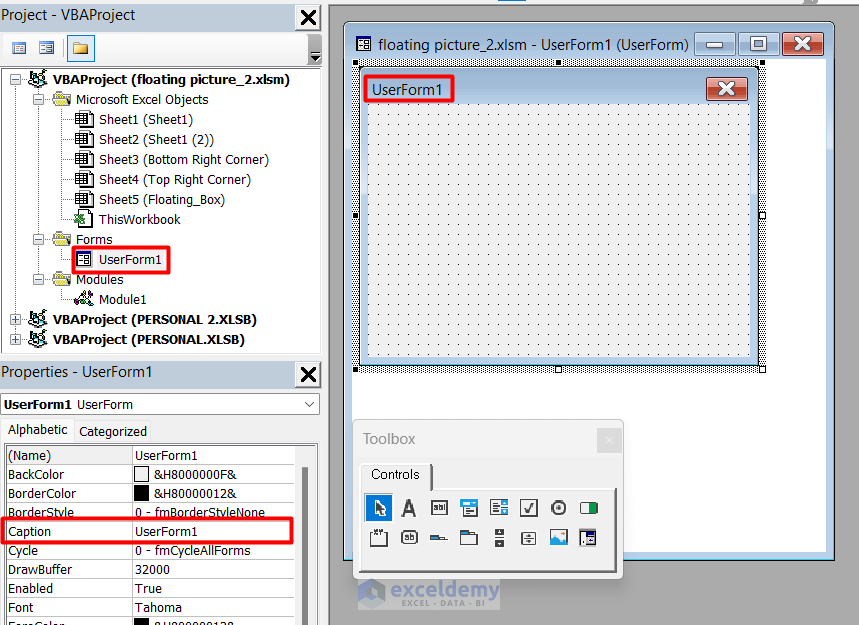This screenshot has height=625, width=859.
Task: Pick the OptionButton control in Toolbox
Action: click(559, 508)
